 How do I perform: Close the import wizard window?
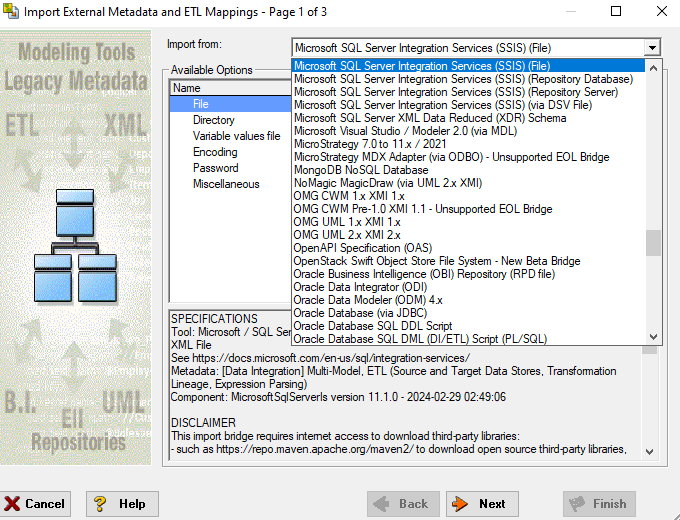point(662,11)
